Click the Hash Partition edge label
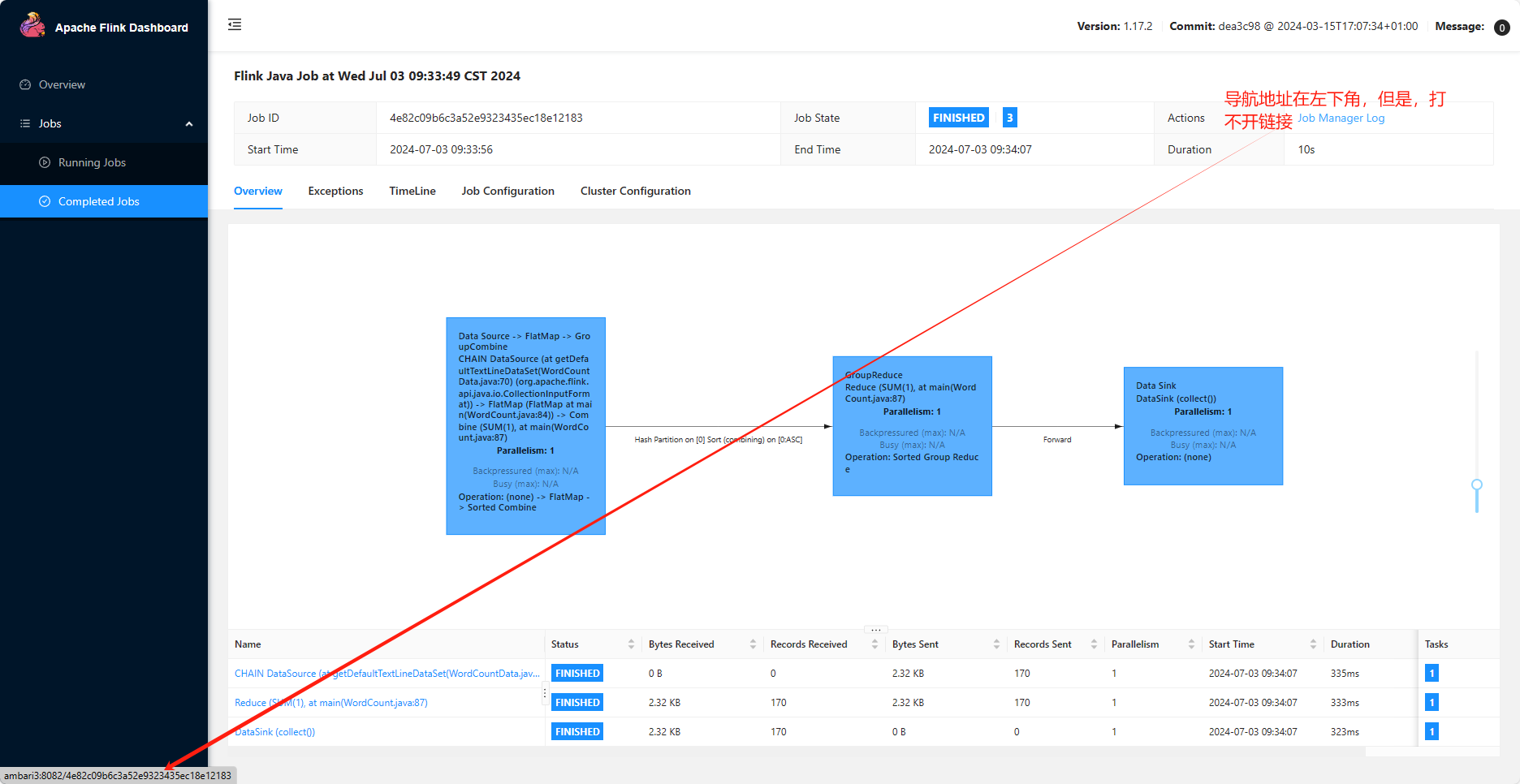 719,440
